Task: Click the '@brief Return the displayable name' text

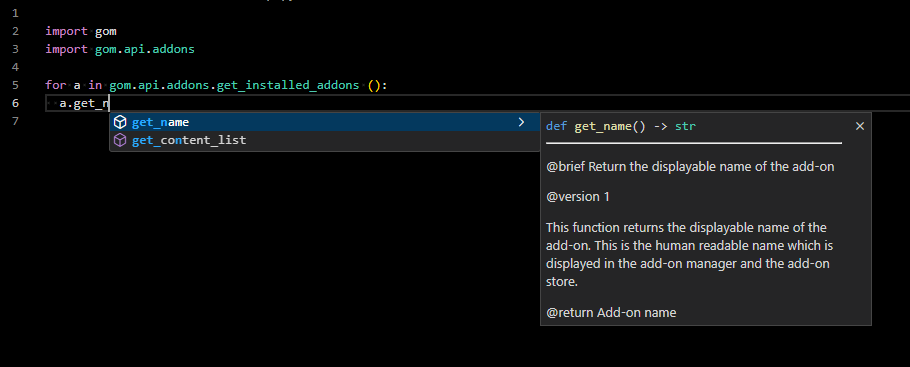Action: point(690,167)
